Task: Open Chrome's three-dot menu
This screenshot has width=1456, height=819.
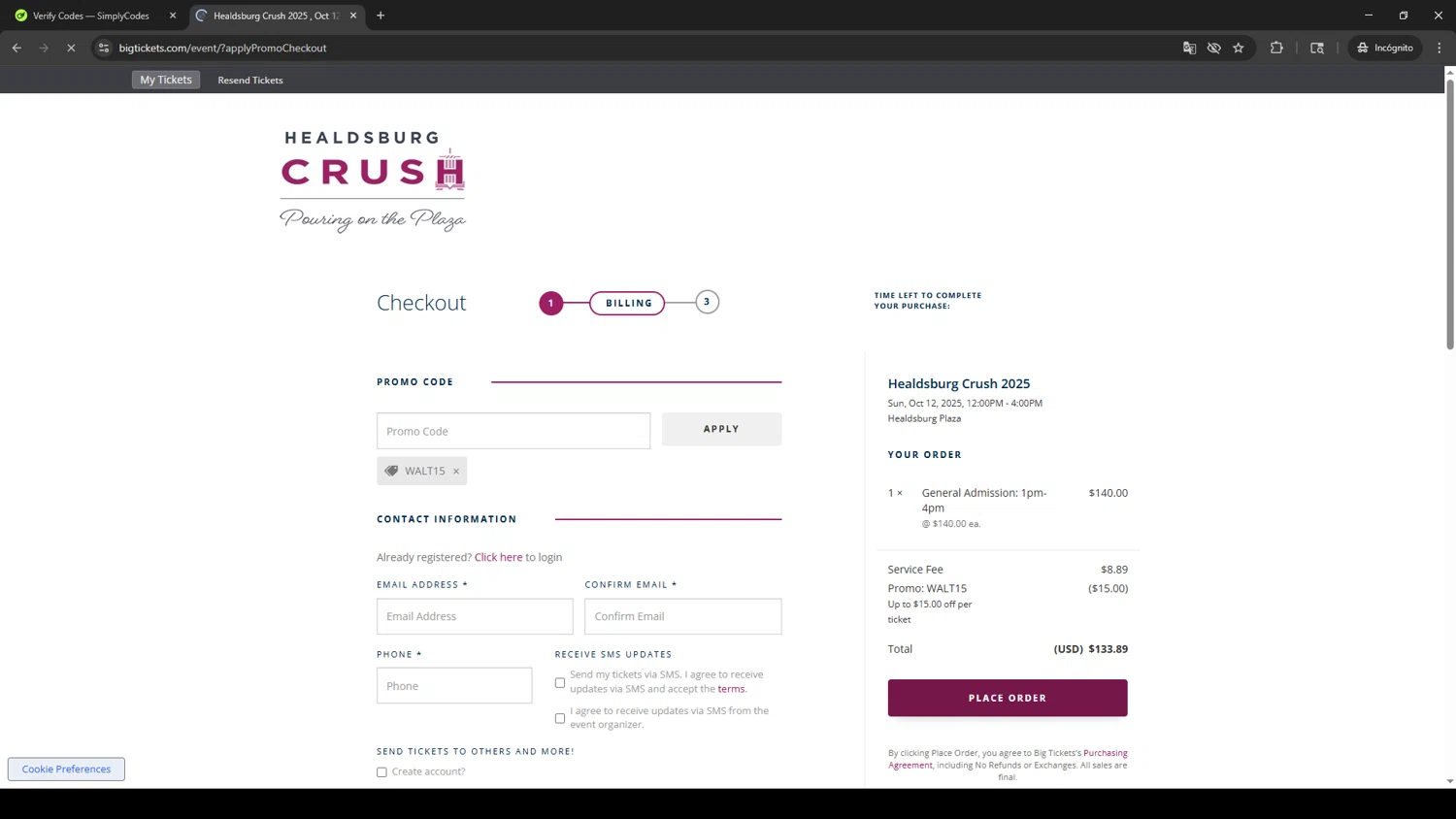Action: tap(1439, 48)
